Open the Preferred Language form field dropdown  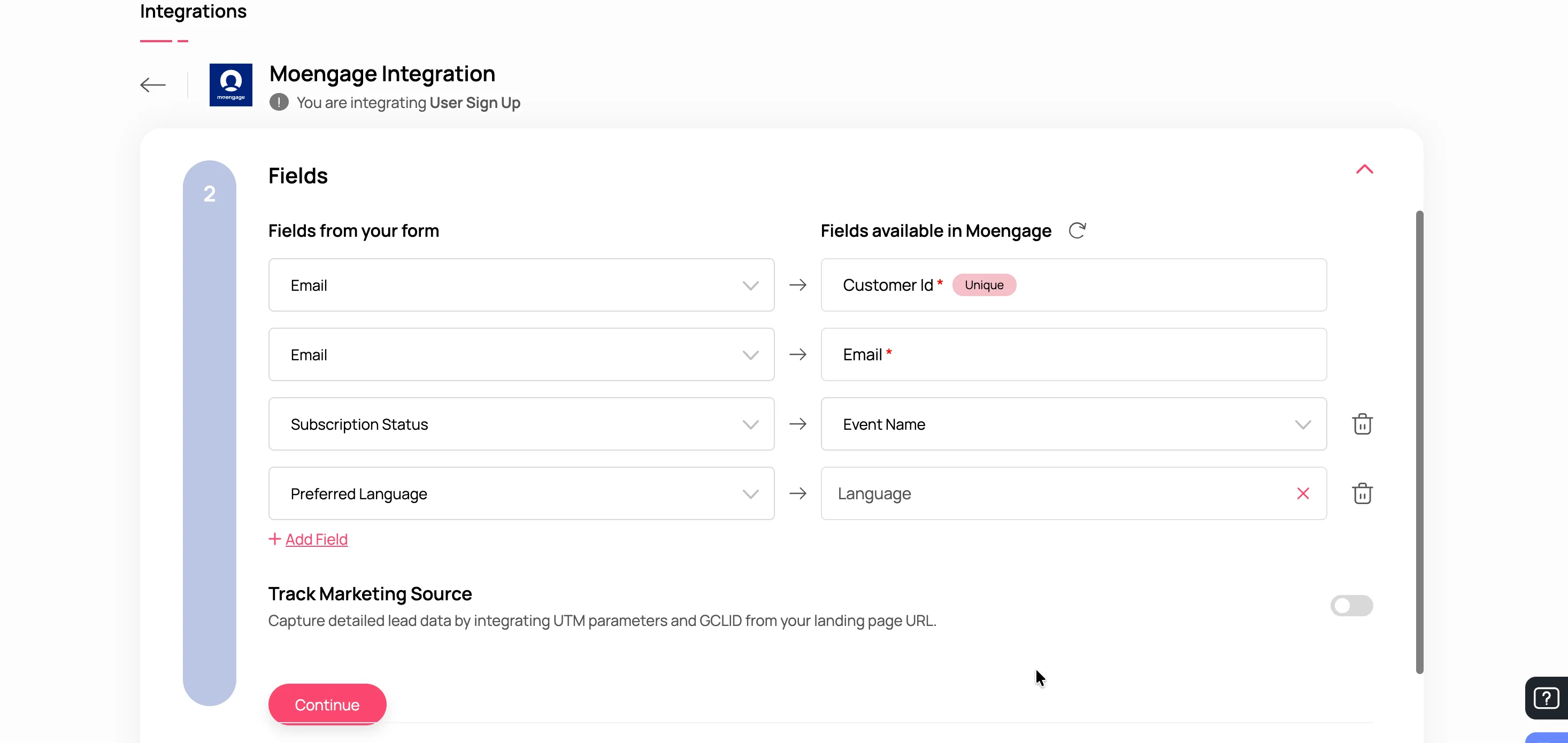pos(521,493)
